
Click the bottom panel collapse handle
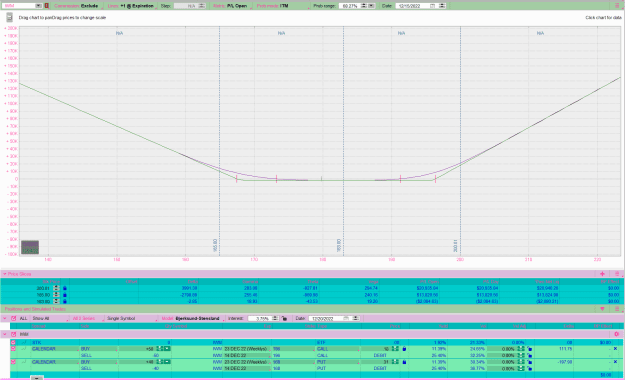tap(37, 378)
